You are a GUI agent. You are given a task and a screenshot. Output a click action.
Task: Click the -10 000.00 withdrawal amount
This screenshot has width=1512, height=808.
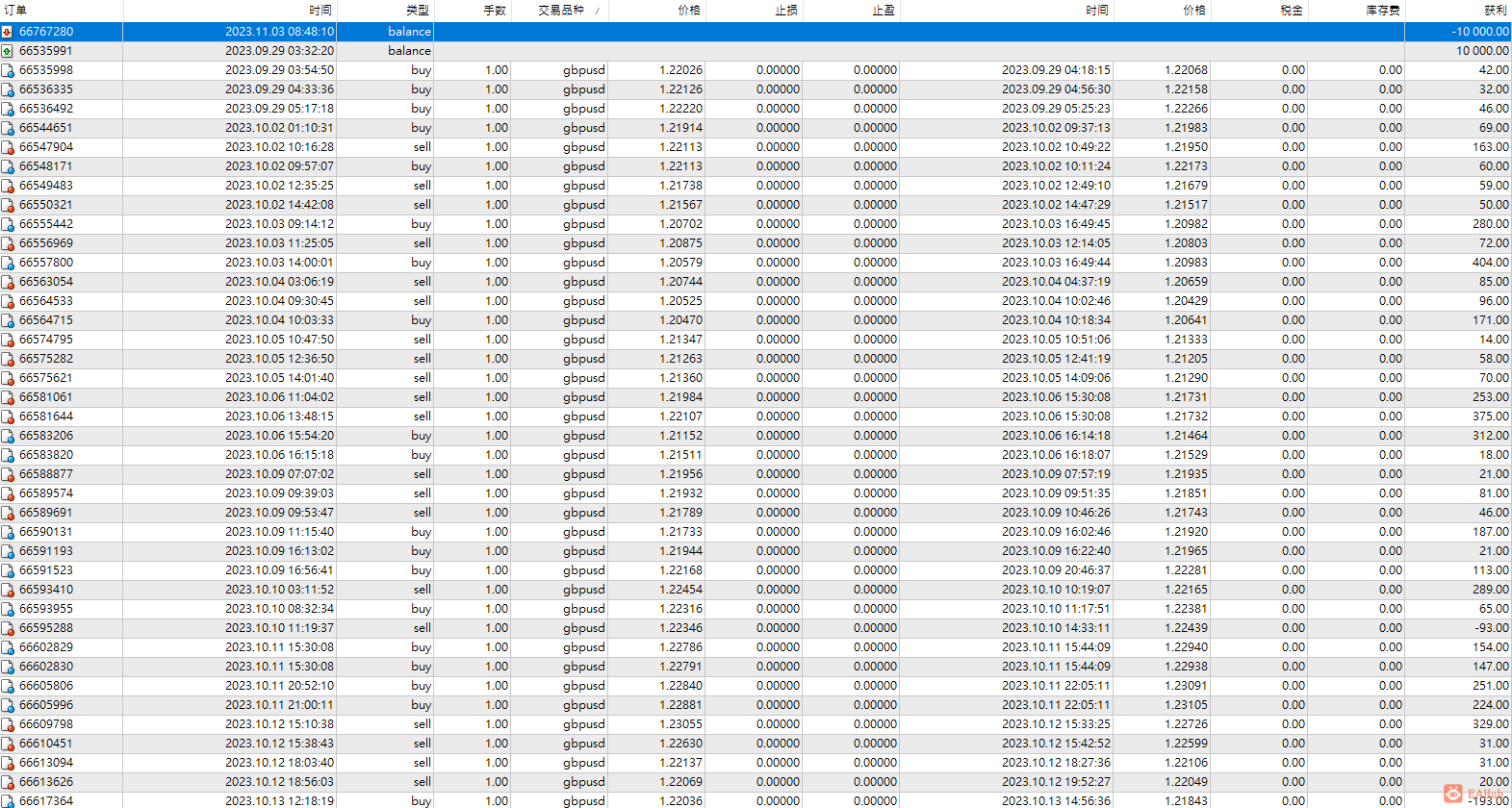click(x=1480, y=32)
